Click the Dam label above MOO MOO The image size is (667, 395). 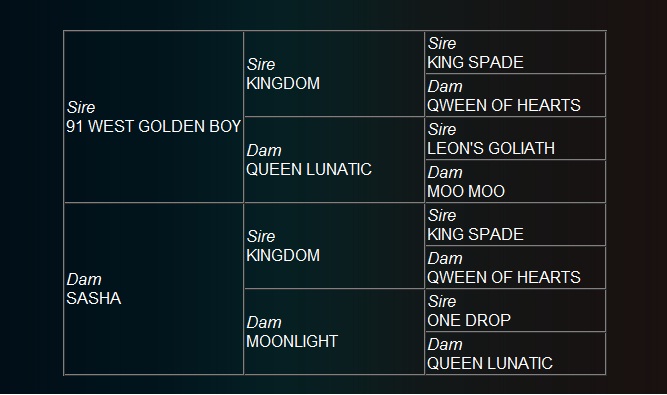445,172
